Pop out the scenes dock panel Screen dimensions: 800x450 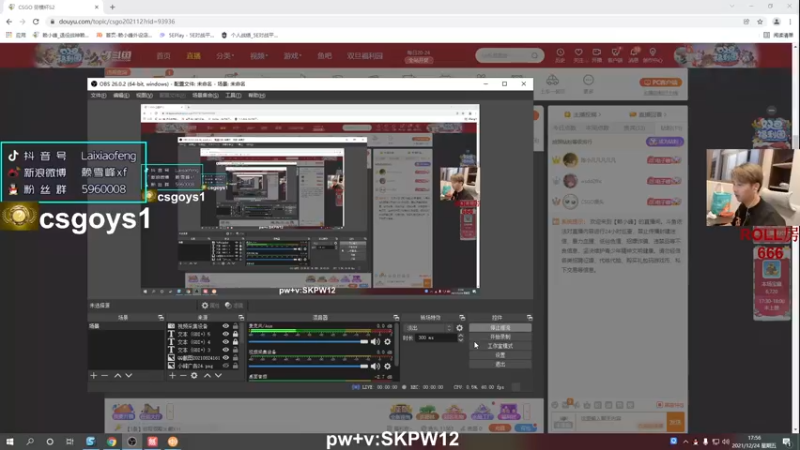161,317
